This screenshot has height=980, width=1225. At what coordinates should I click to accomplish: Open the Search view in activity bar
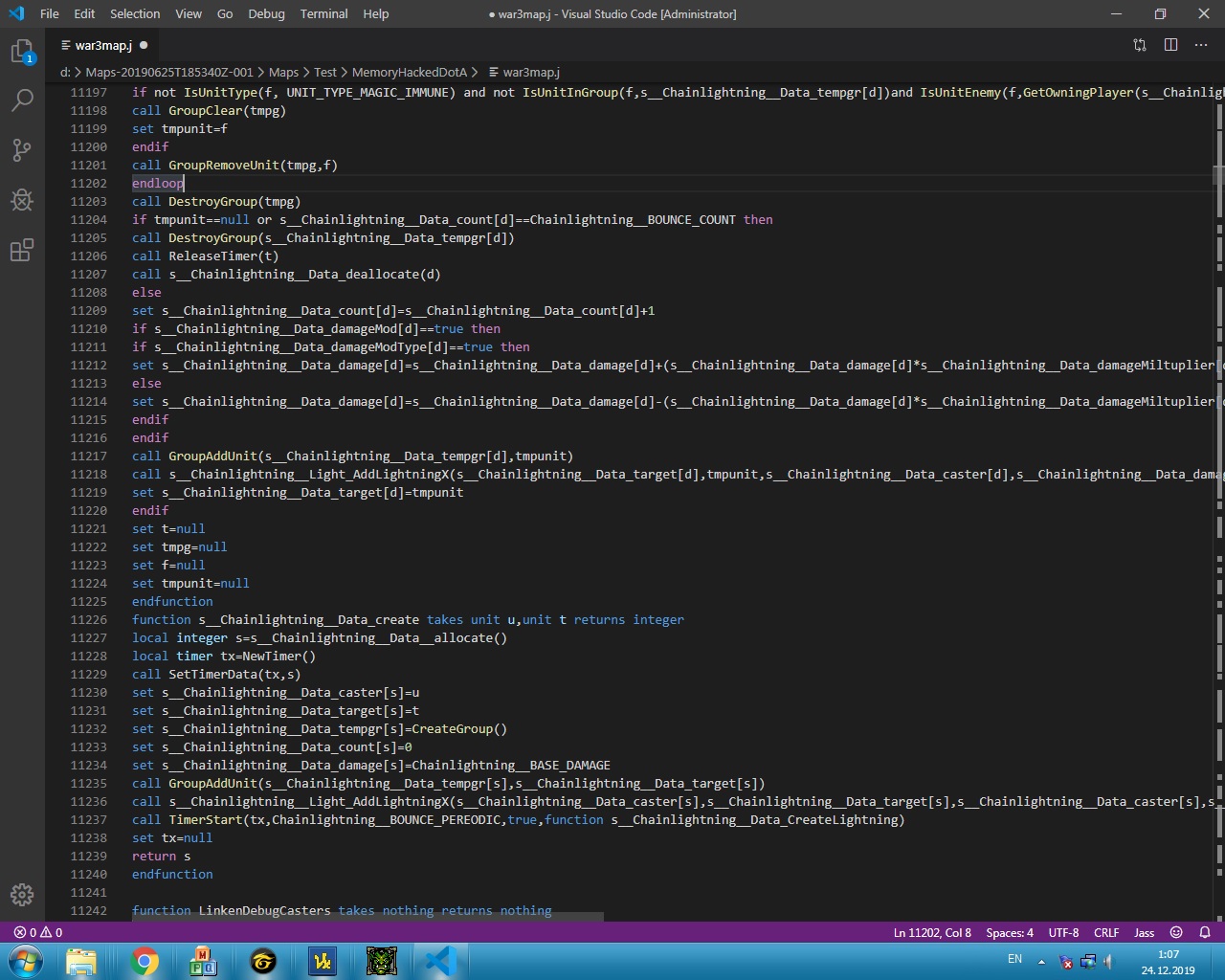point(22,100)
